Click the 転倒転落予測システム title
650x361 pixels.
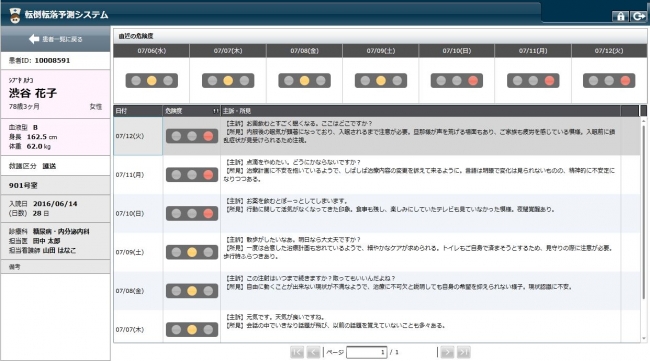tap(66, 15)
